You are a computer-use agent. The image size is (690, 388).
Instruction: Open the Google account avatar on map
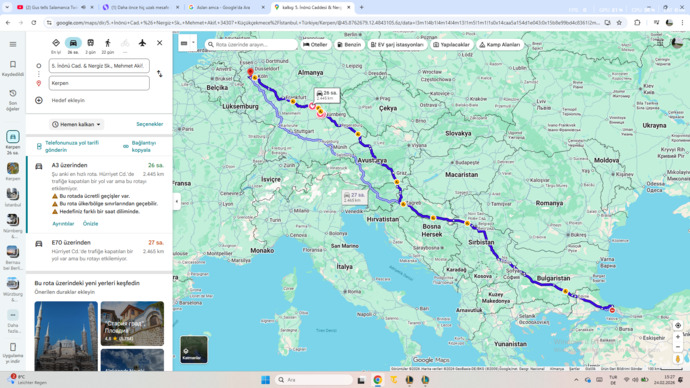[677, 43]
